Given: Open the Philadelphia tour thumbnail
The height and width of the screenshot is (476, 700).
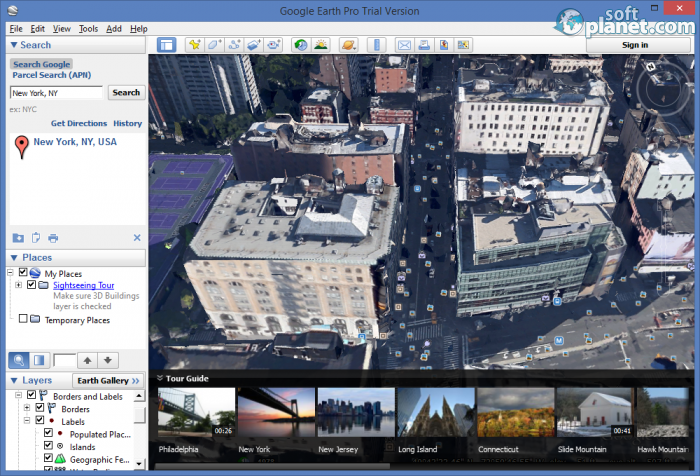Looking at the screenshot, I should coord(196,412).
